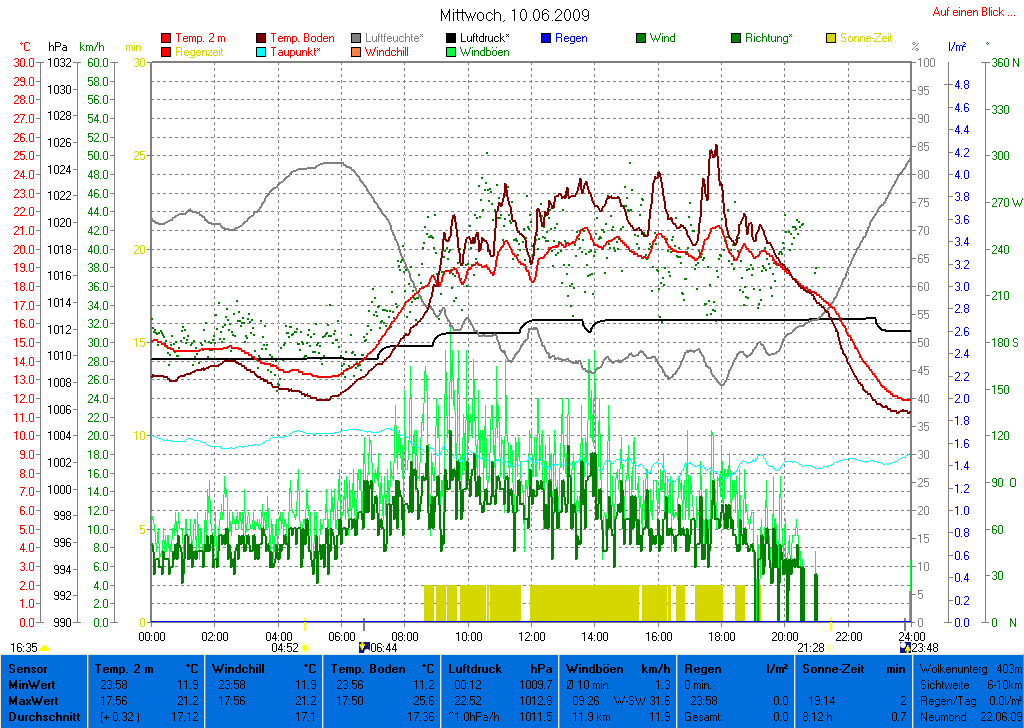Click the dark red Temp. Boden legend square

click(262, 38)
